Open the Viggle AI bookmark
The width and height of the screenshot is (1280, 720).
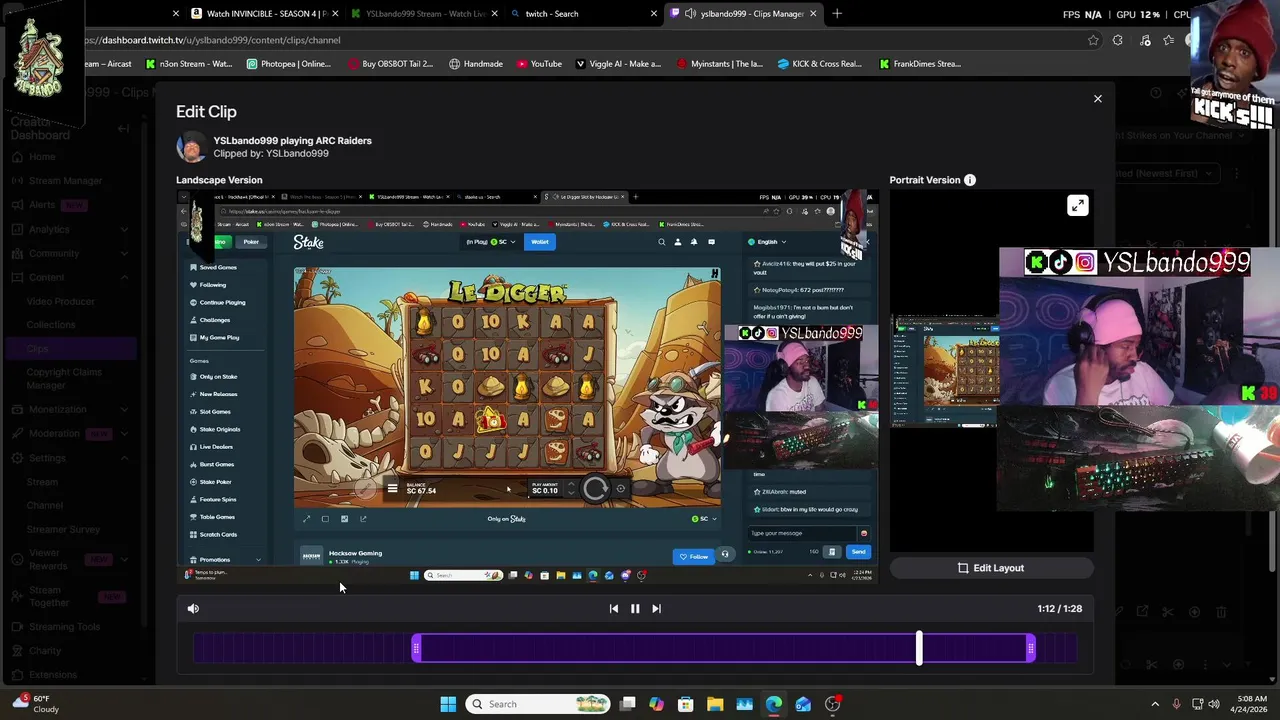[618, 64]
